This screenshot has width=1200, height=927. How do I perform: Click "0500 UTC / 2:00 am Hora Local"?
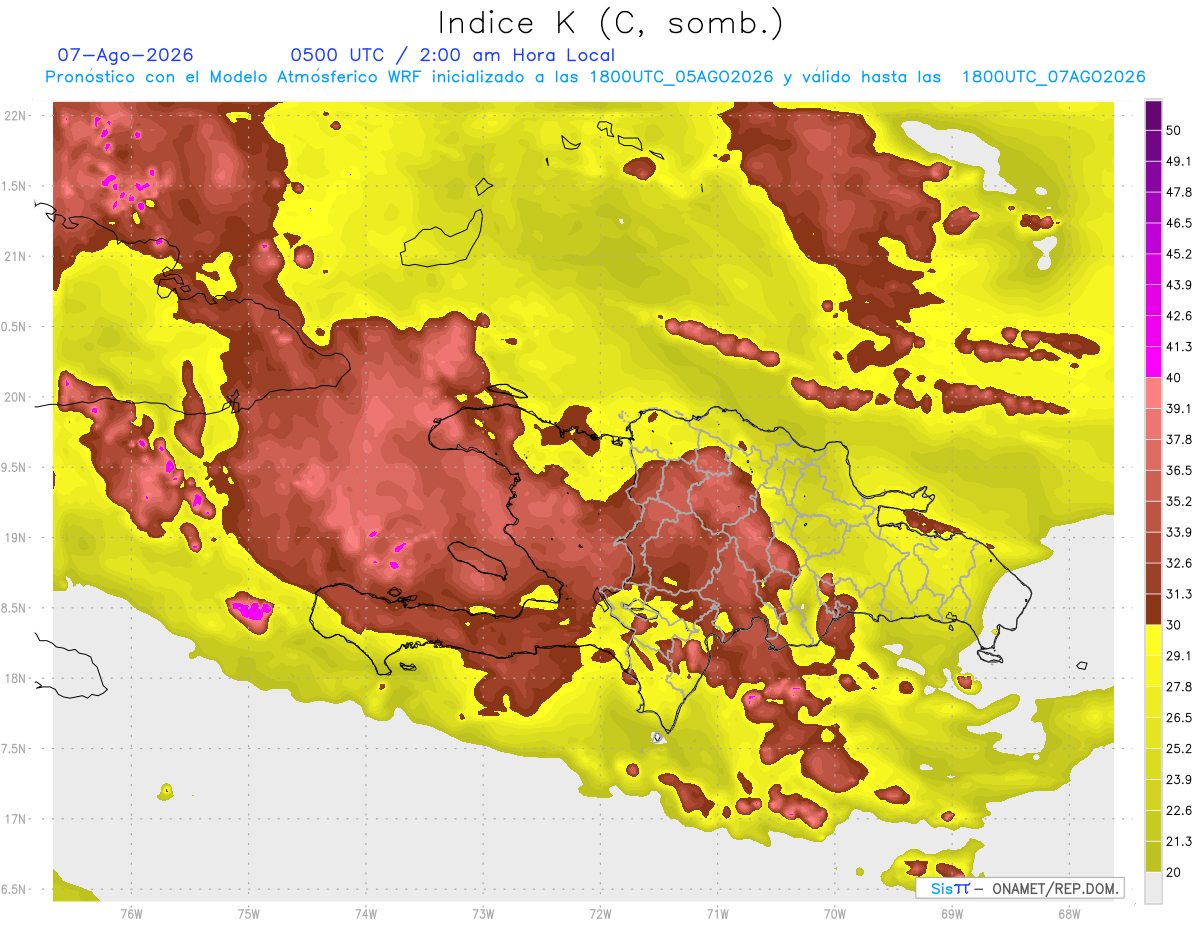point(452,55)
